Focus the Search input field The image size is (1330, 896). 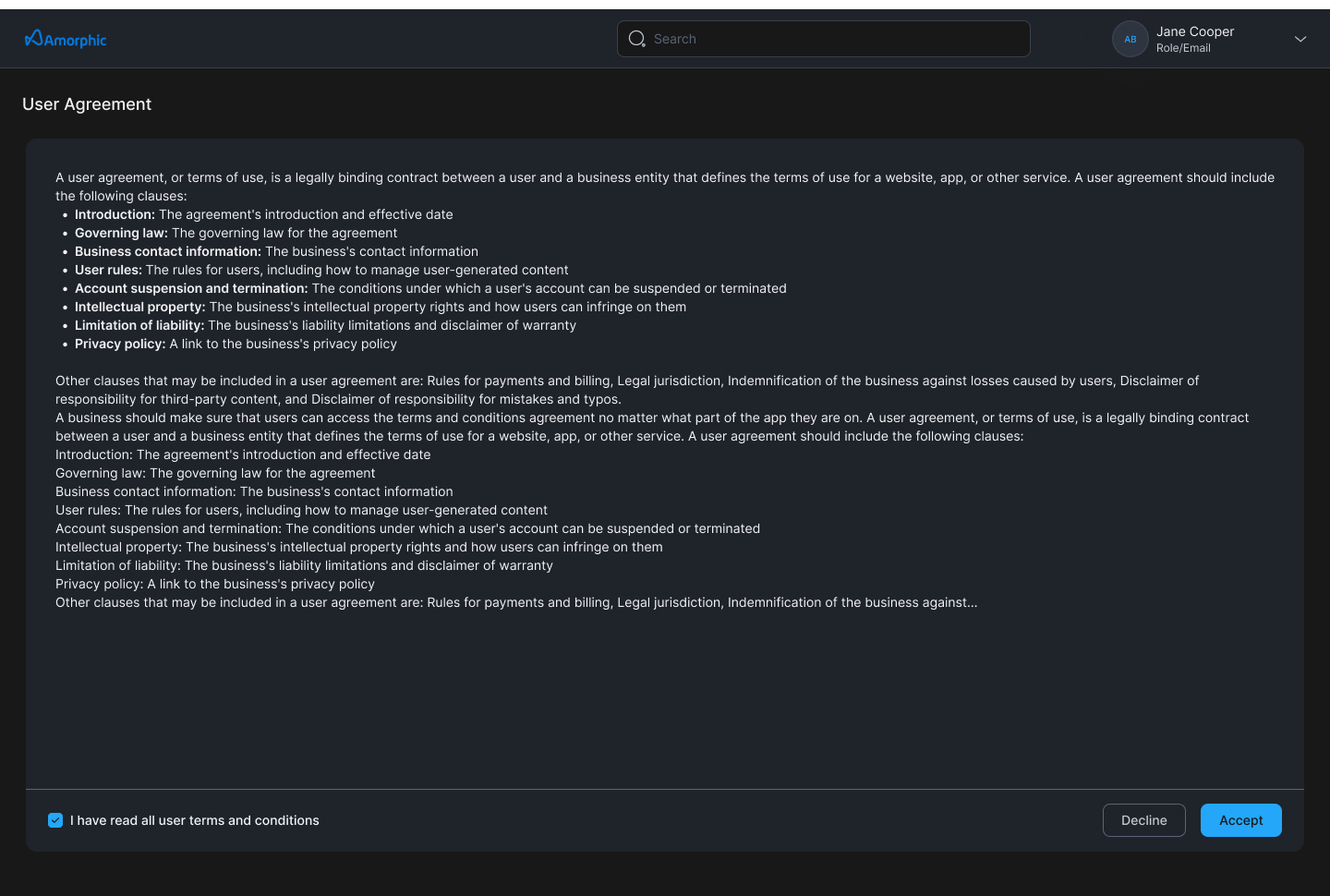(823, 39)
